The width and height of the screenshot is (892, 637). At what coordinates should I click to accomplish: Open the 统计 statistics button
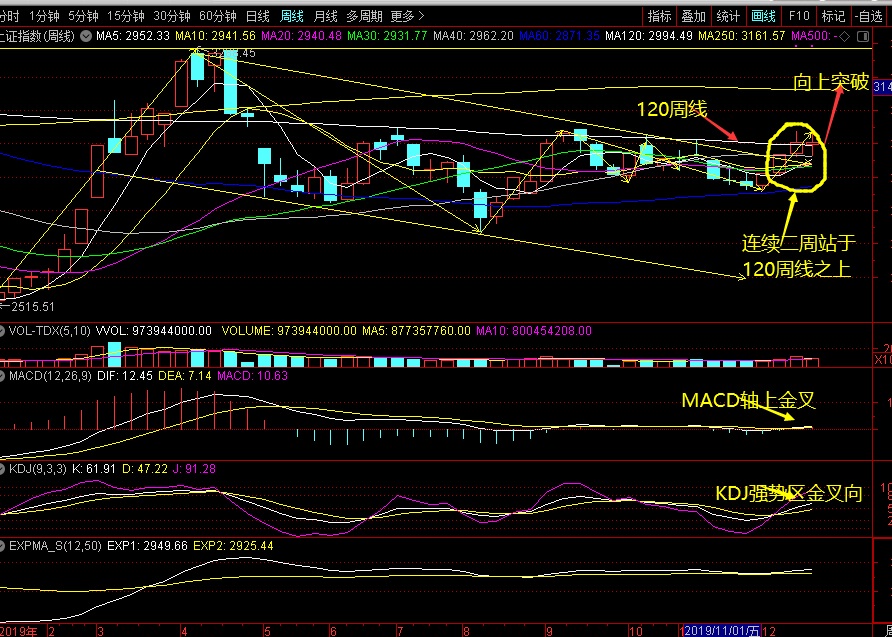729,16
